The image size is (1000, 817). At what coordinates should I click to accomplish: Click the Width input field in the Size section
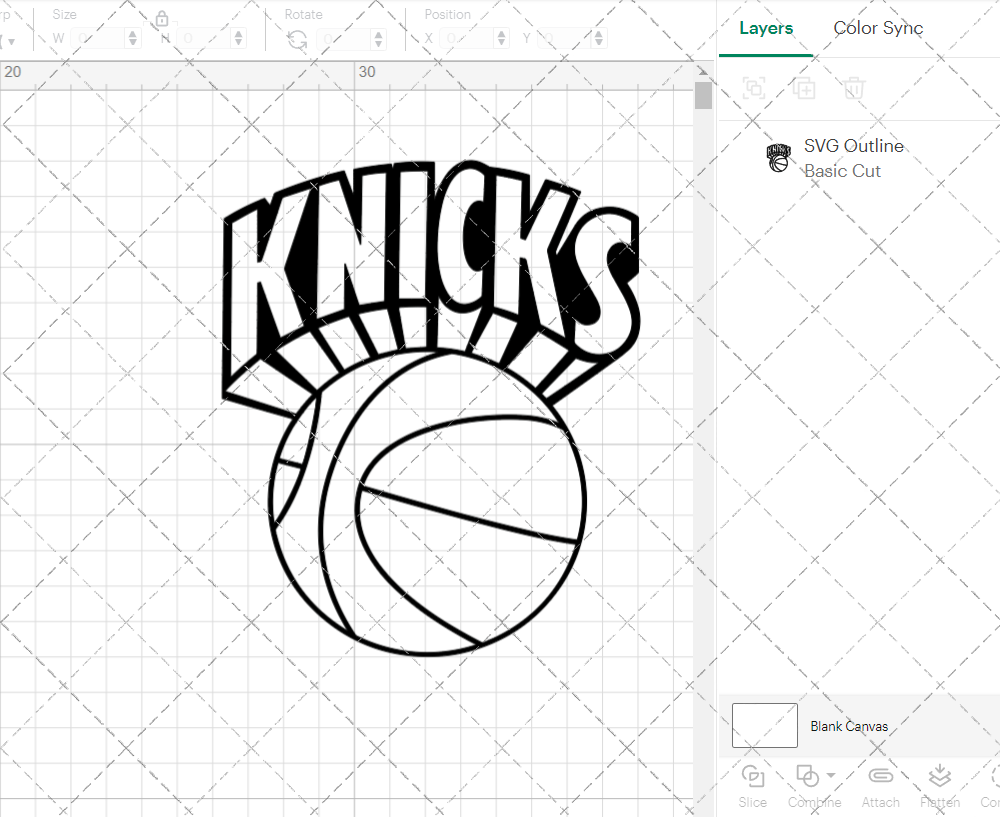[x=100, y=37]
